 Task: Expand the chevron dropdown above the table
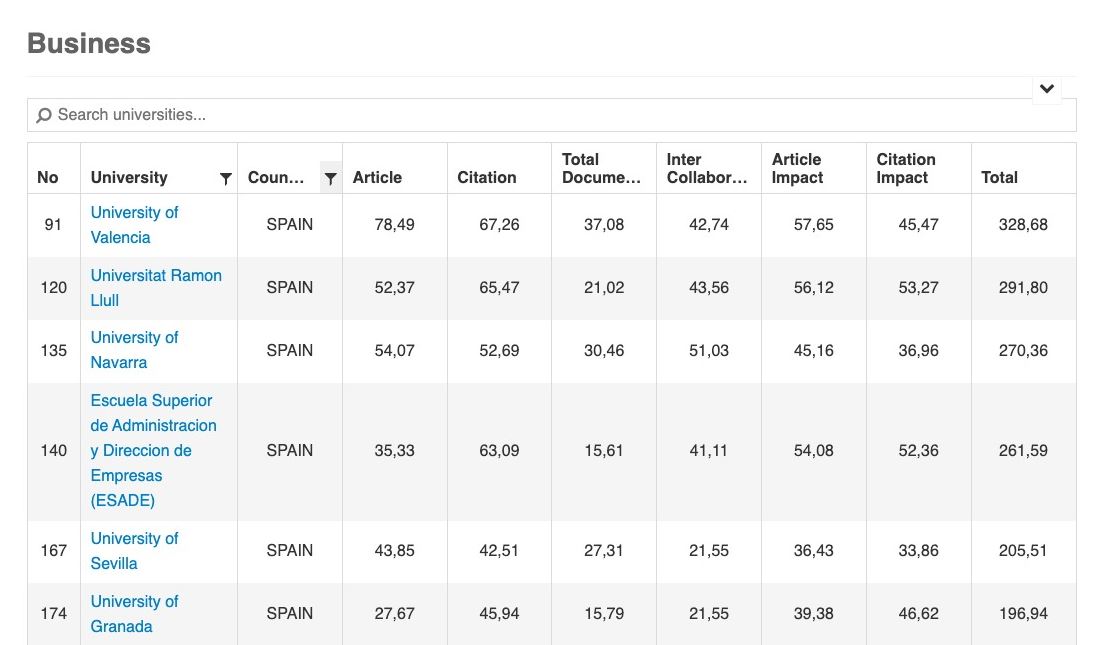1046,89
